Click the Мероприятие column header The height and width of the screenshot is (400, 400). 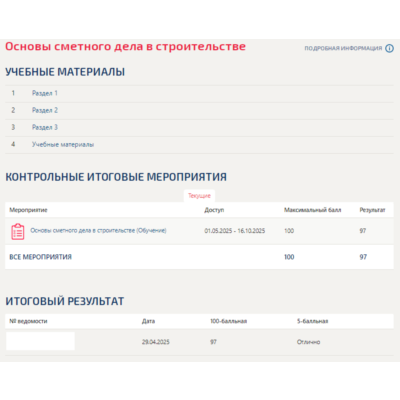(x=28, y=210)
